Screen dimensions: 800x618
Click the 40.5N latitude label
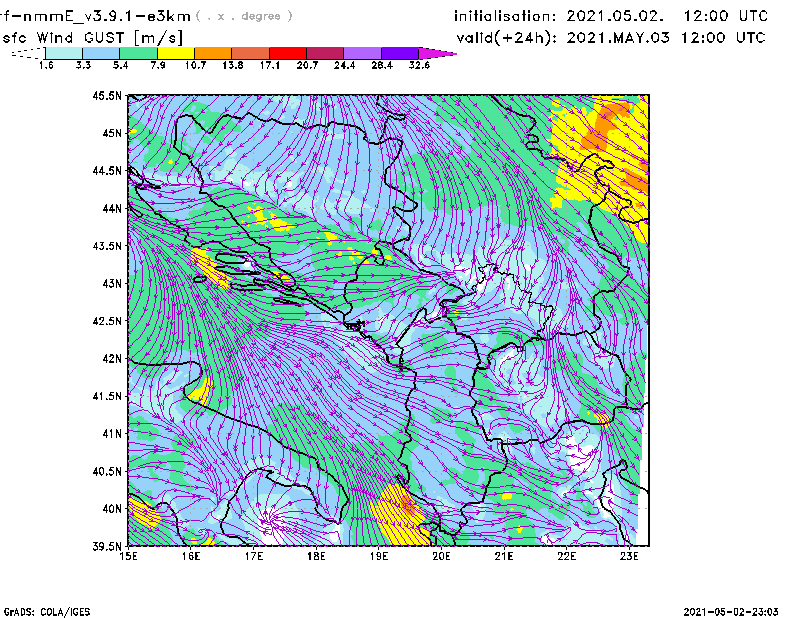tap(107, 472)
